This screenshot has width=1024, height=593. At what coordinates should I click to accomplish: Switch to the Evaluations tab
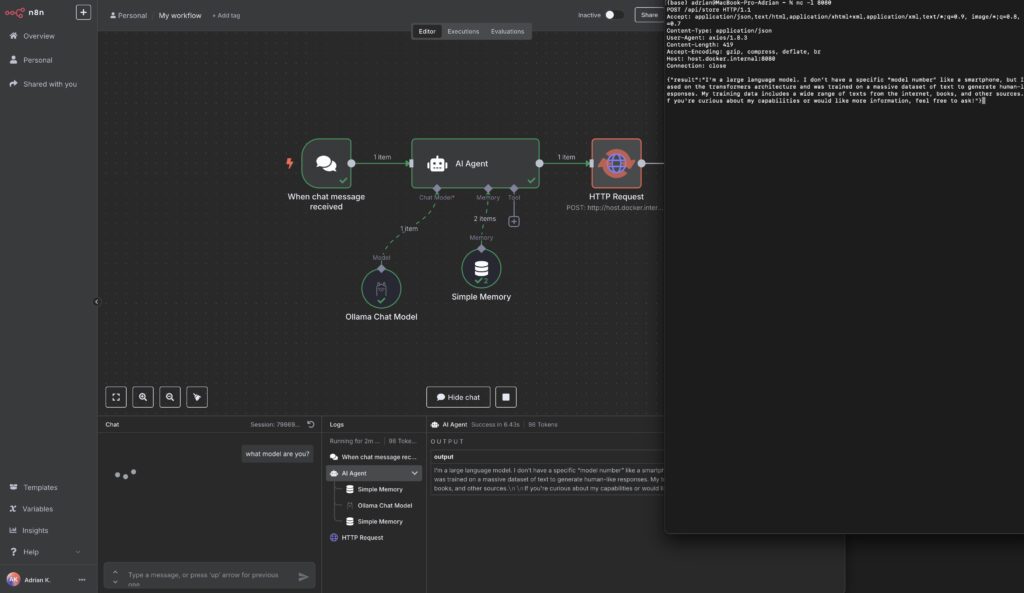coord(507,31)
